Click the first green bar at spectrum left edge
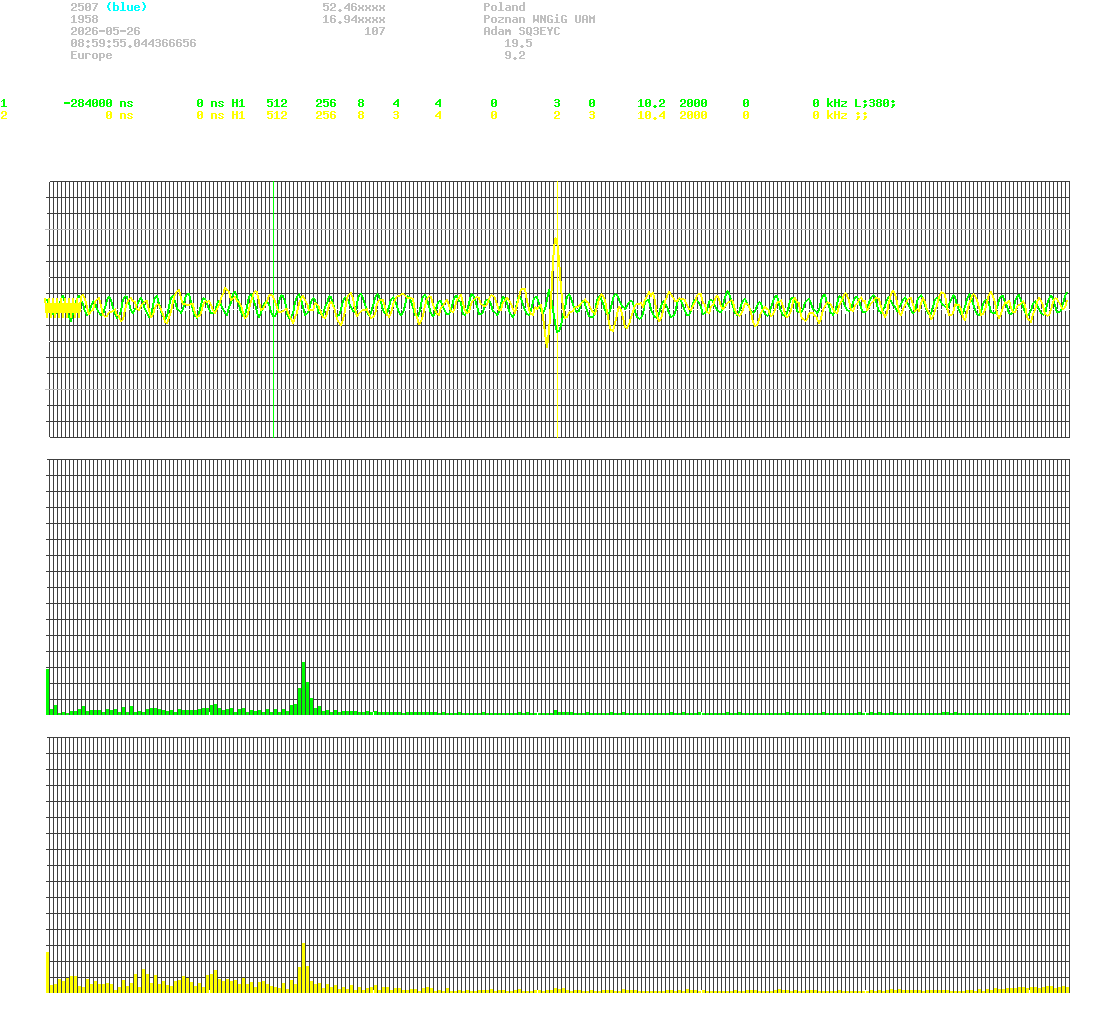 click(x=47, y=692)
